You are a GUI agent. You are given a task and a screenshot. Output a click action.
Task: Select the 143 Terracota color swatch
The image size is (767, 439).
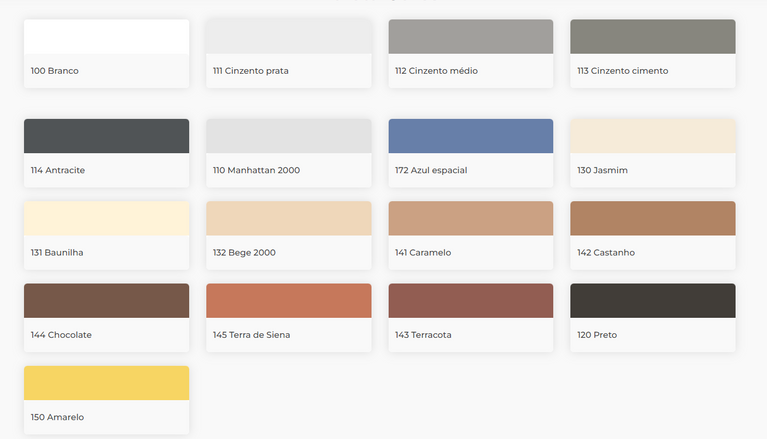coord(470,300)
